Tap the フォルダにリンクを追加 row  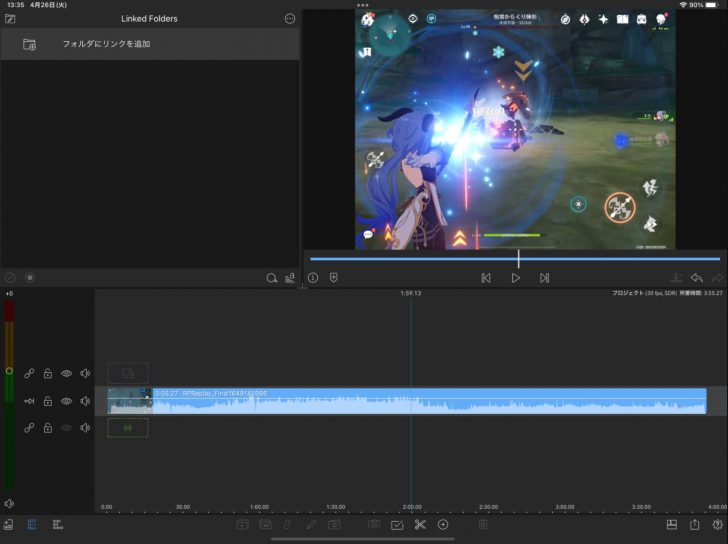coord(150,44)
